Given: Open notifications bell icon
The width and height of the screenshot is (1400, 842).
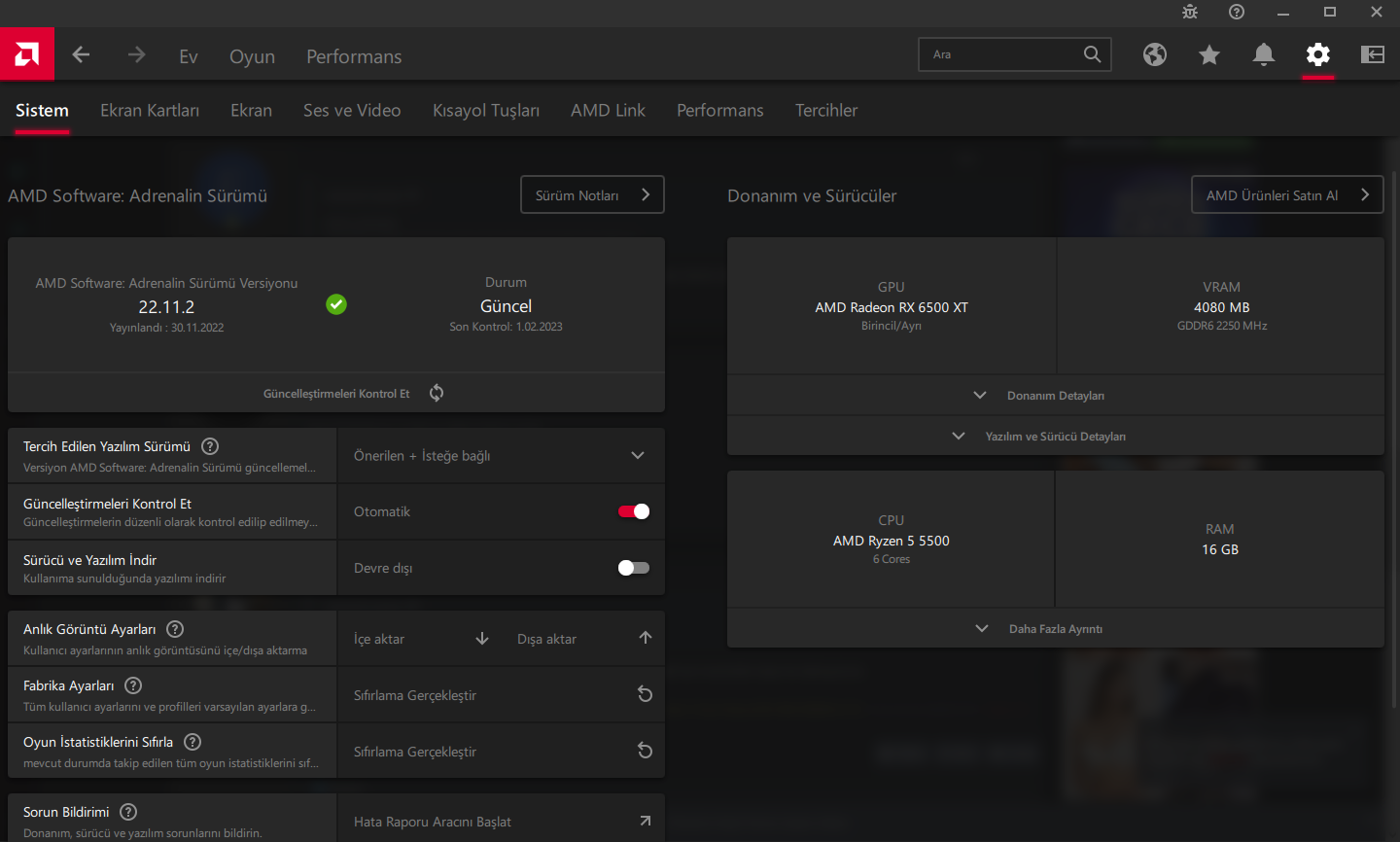Looking at the screenshot, I should [x=1264, y=54].
